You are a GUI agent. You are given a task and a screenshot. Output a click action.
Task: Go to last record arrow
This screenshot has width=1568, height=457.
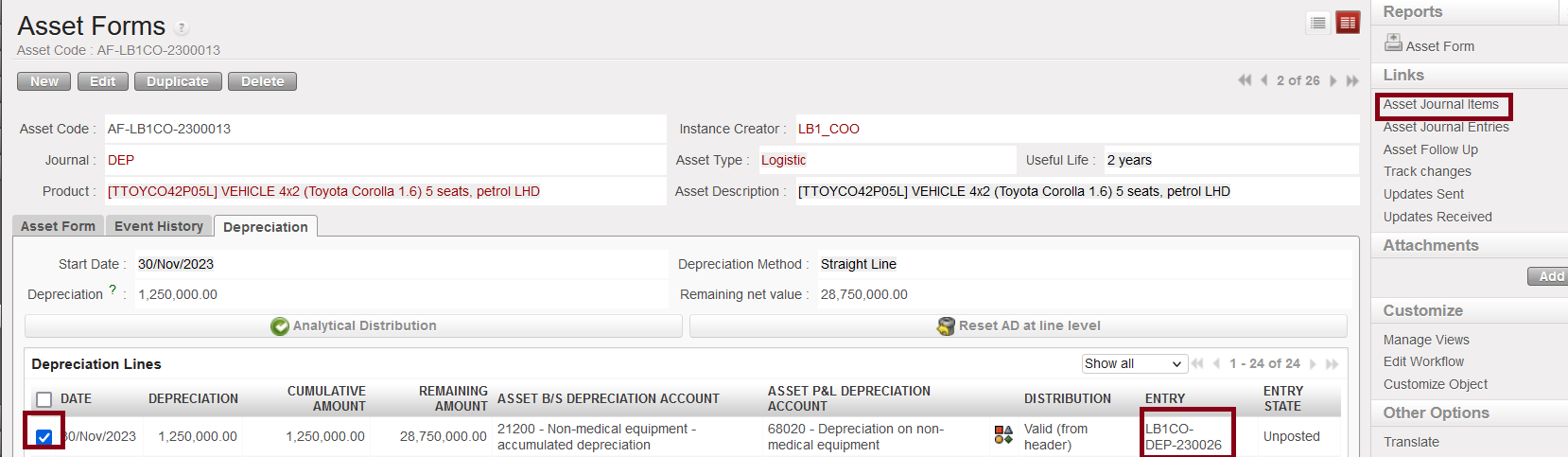click(1352, 80)
